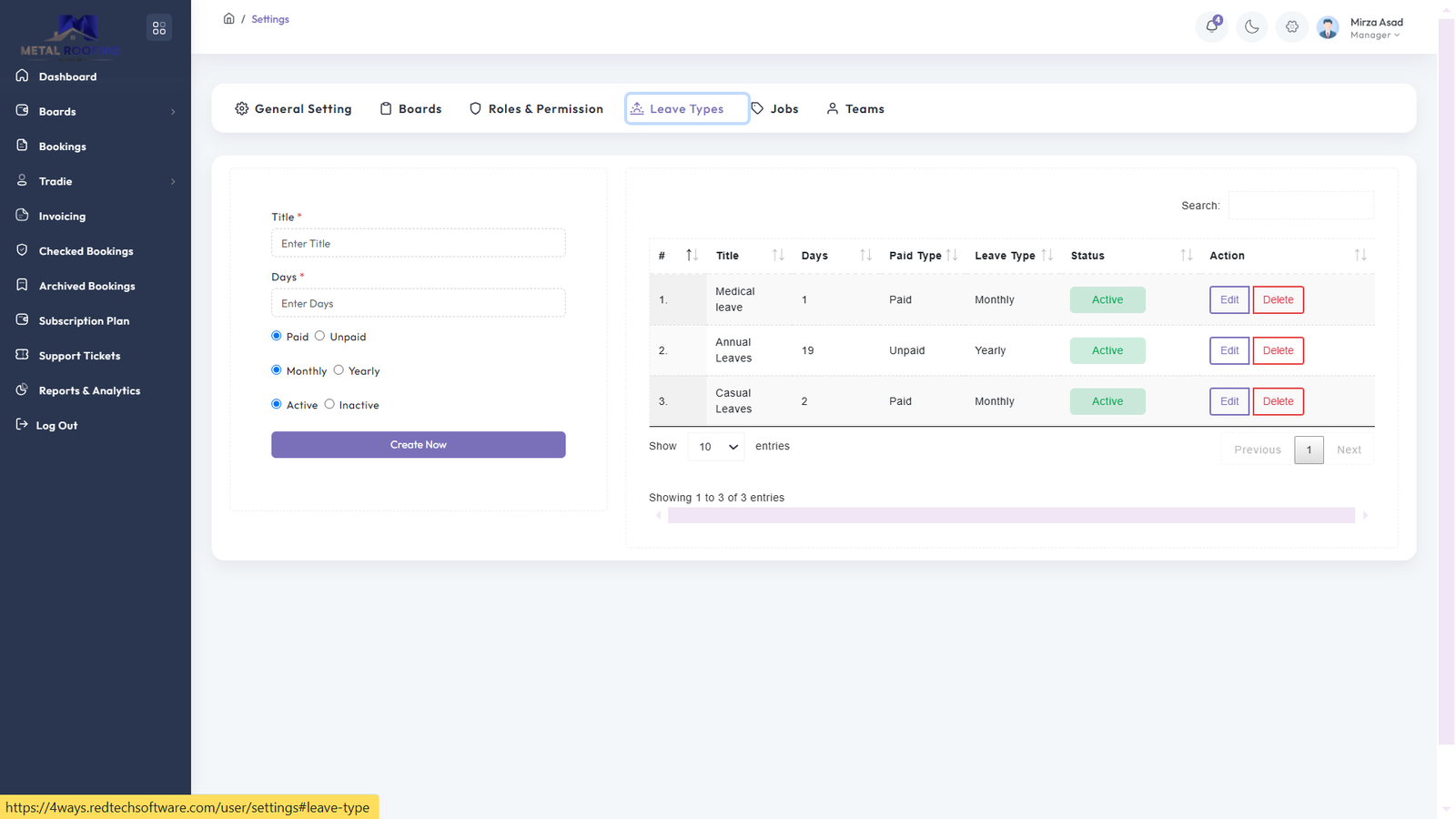Open the Mirza Asad user menu
This screenshot has height=819, width=1456.
[x=1375, y=27]
